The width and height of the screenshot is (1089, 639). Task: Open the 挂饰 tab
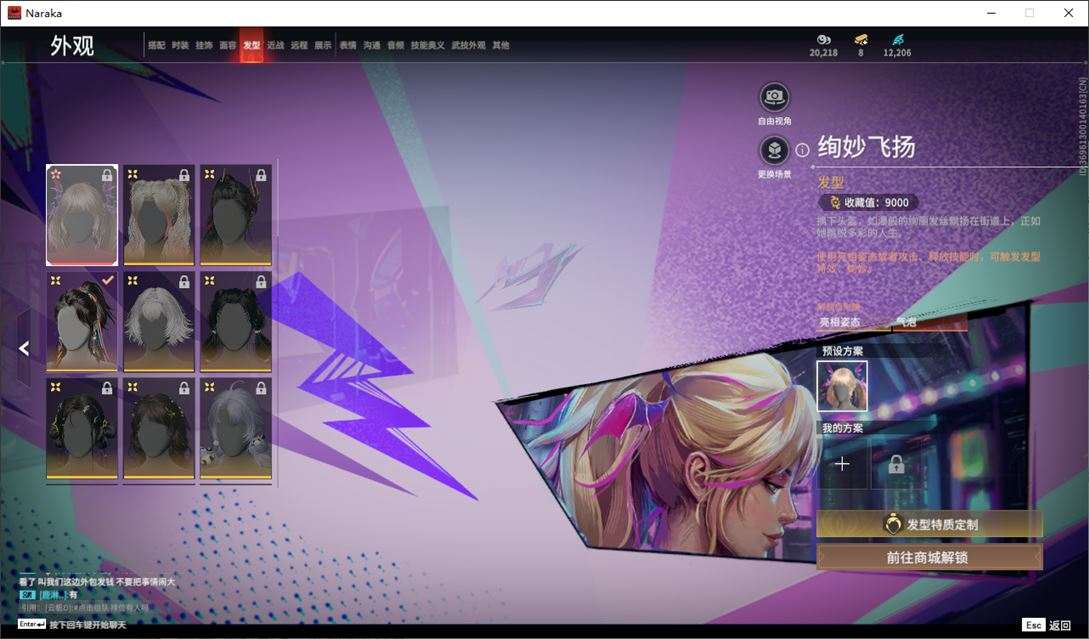click(204, 45)
